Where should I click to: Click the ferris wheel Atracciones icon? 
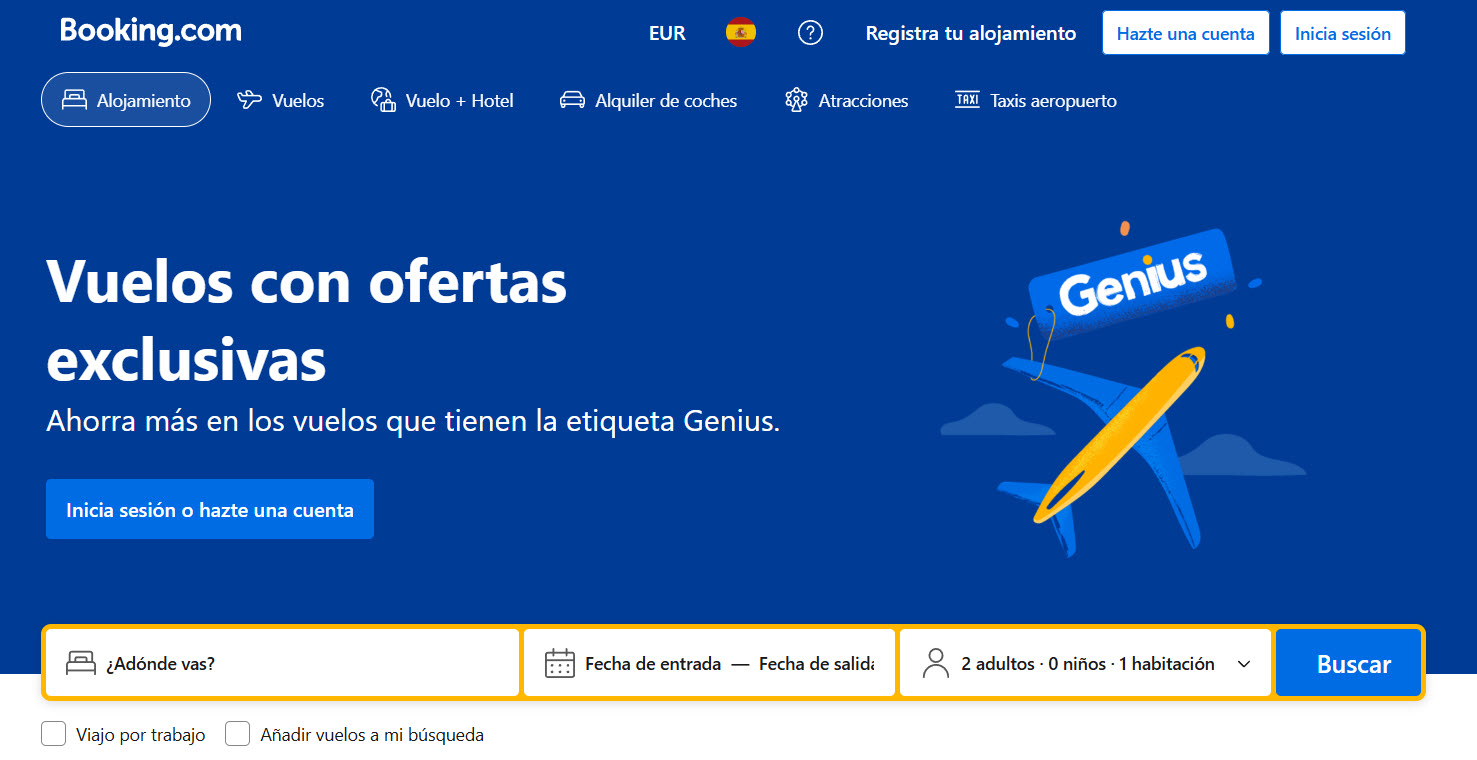click(796, 100)
